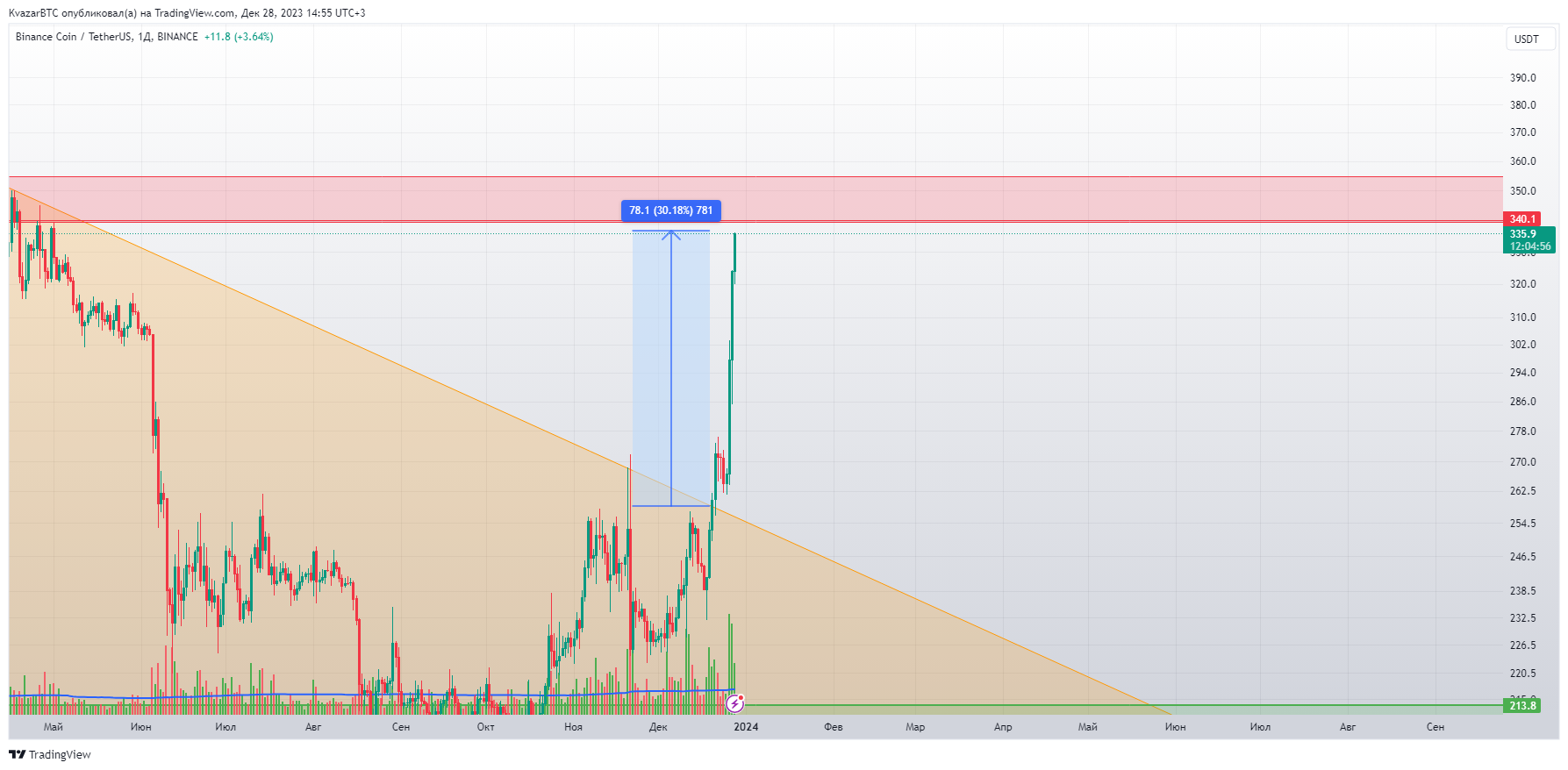This screenshot has width=1568, height=770.
Task: Click the 310.0 price axis label
Action: [x=1523, y=317]
